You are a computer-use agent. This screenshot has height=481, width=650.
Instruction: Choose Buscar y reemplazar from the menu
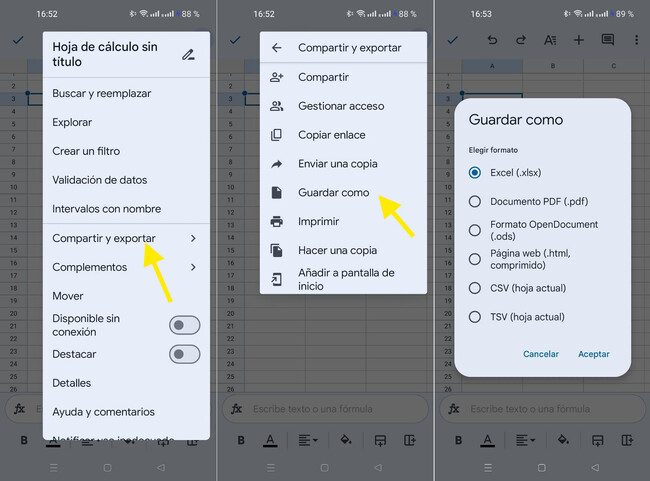point(102,93)
